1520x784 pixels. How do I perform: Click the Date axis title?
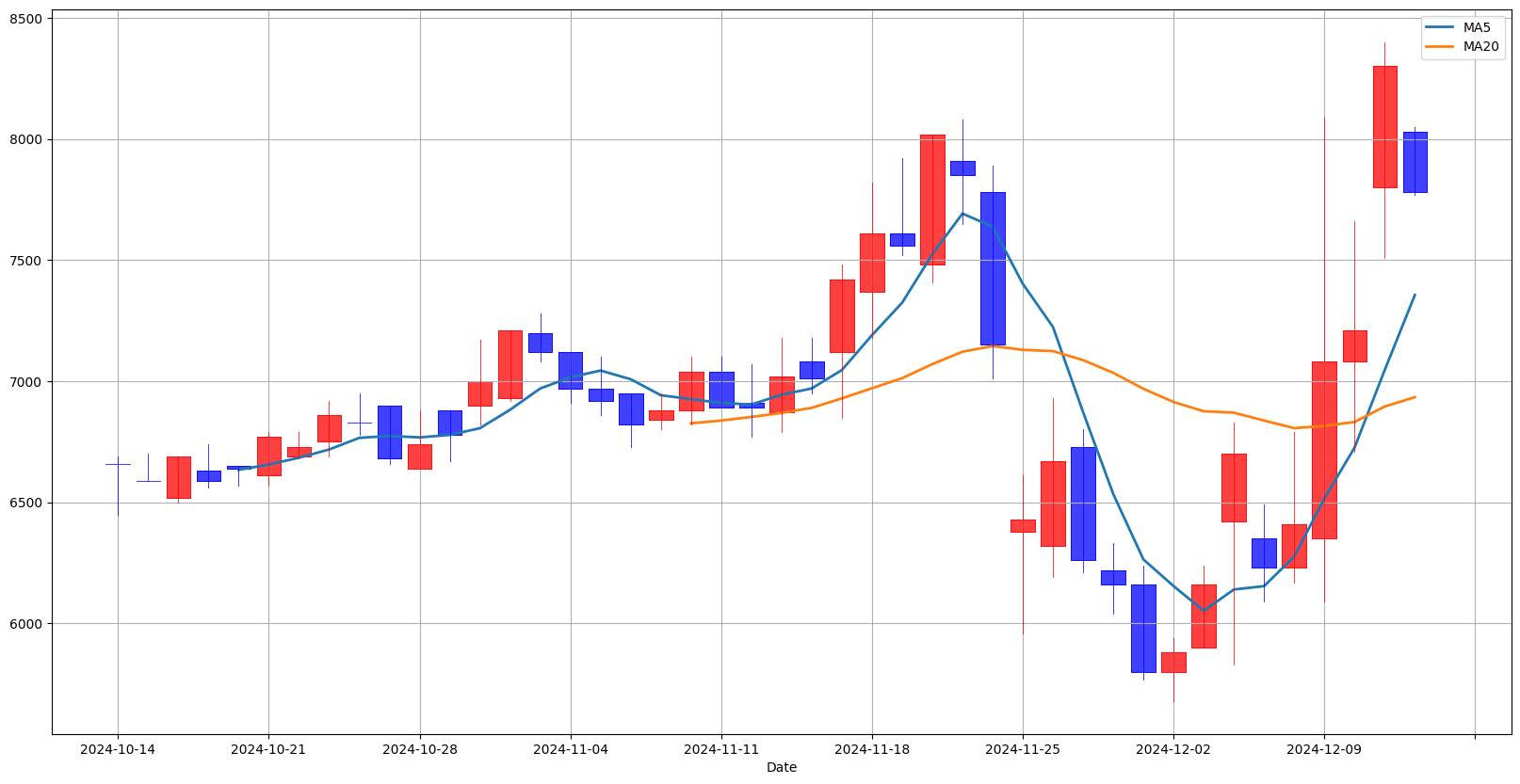(782, 767)
